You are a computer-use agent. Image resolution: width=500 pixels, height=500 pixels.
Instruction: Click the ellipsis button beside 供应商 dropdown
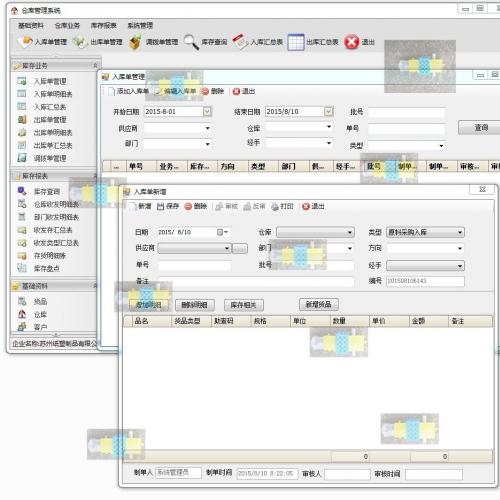pyautogui.click(x=240, y=249)
